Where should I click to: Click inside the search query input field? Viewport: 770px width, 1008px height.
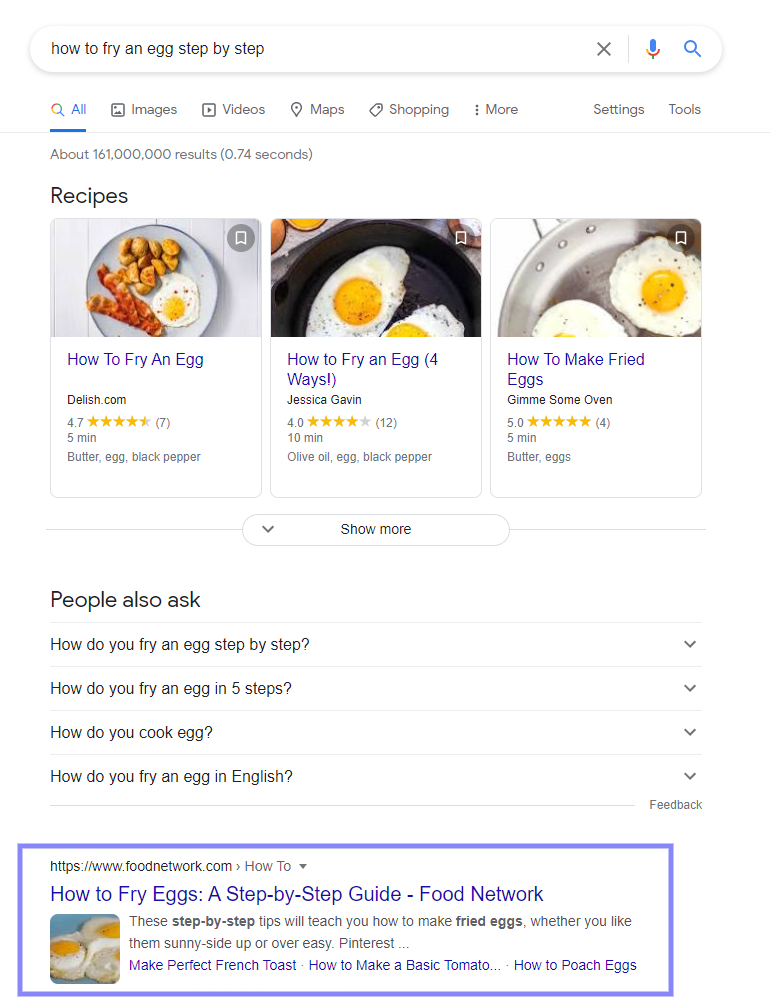[x=300, y=49]
